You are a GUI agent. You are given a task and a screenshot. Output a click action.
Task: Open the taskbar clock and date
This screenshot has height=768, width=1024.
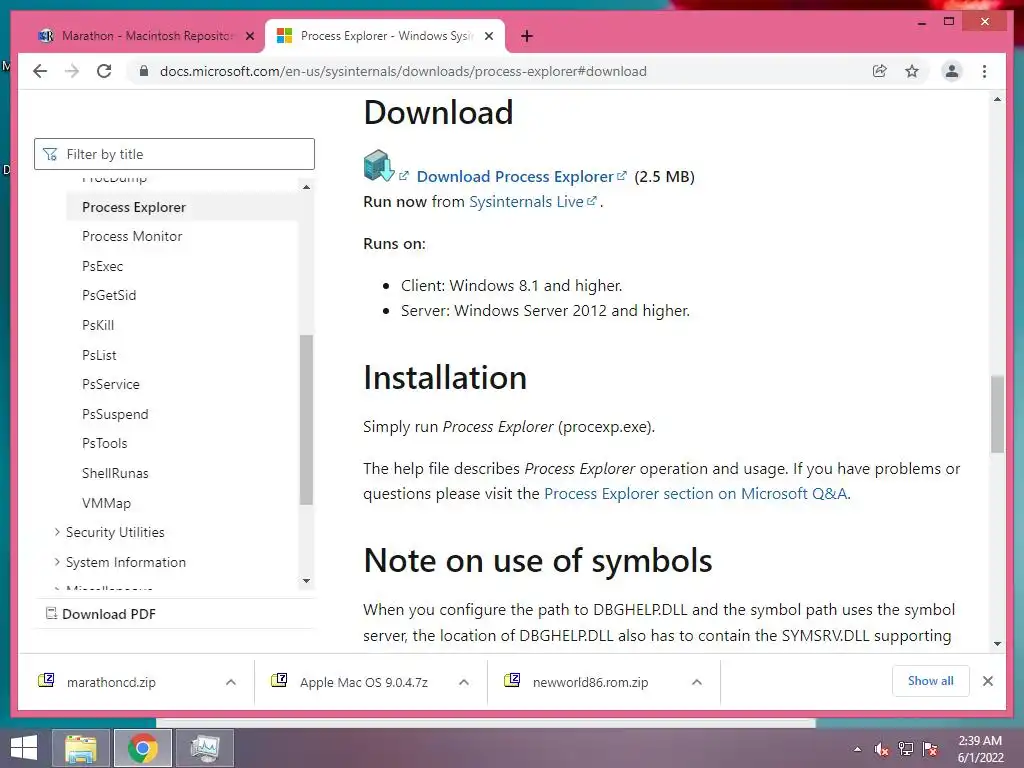click(x=980, y=749)
